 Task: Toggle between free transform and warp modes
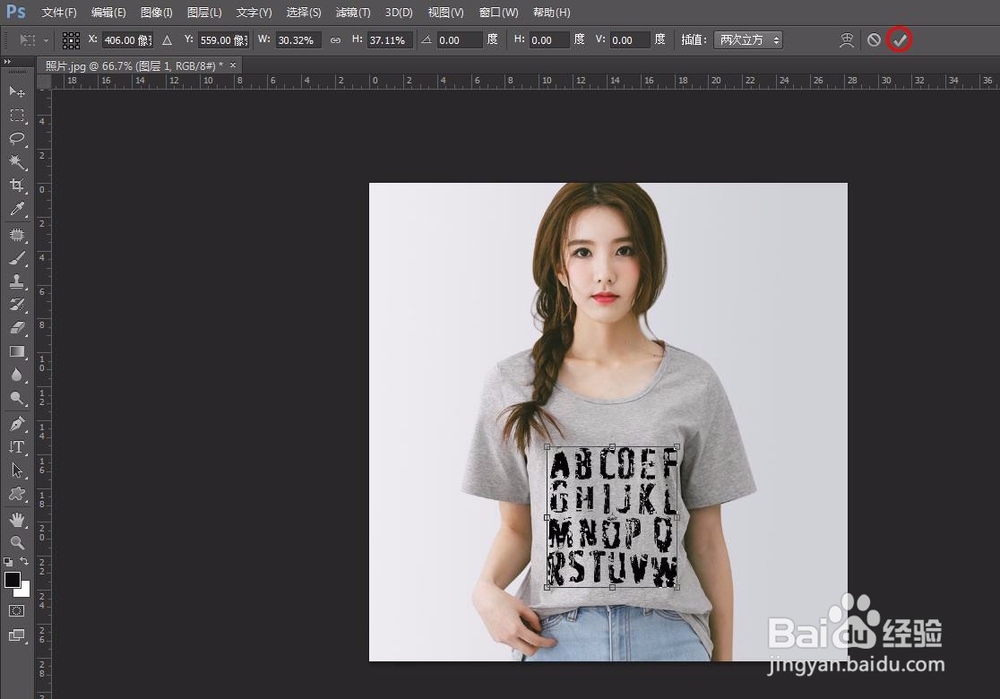[846, 40]
